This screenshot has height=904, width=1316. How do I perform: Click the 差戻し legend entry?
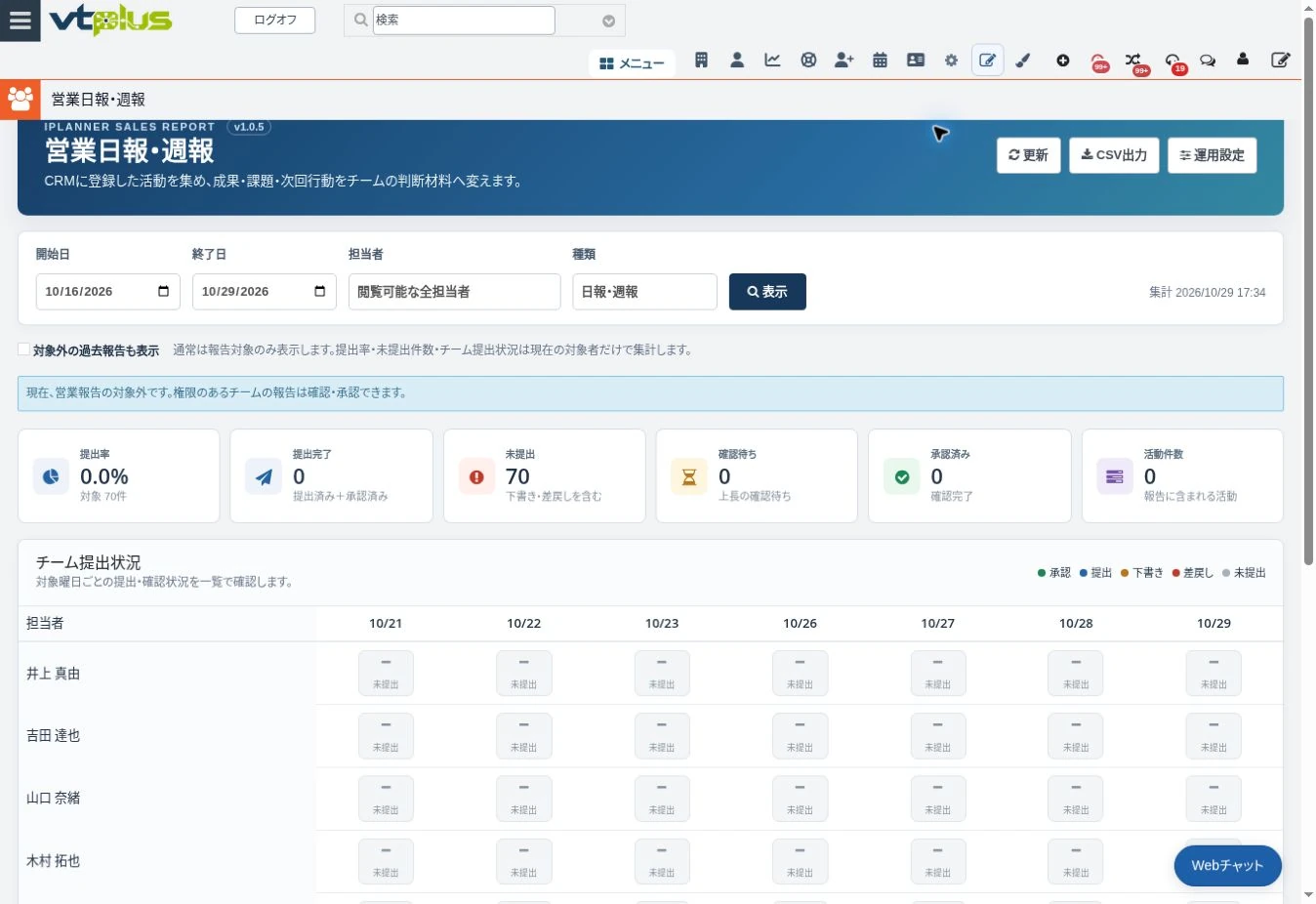(1193, 573)
